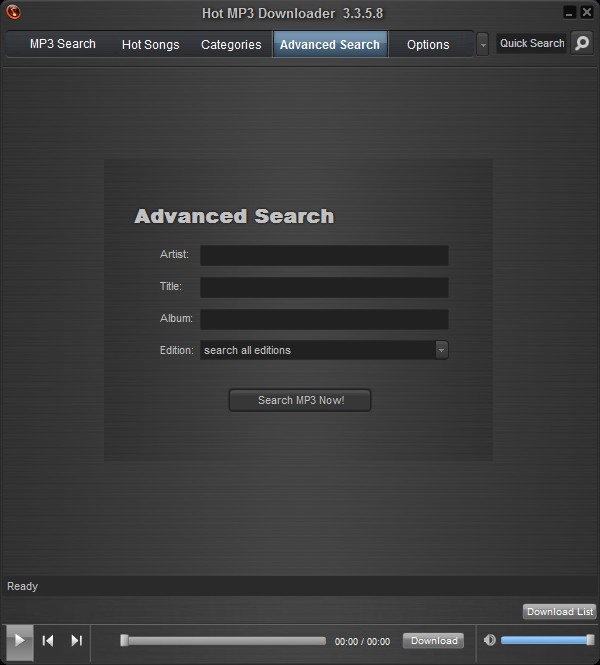Switch to the MP3 Search tab
The width and height of the screenshot is (600, 665).
[x=63, y=44]
